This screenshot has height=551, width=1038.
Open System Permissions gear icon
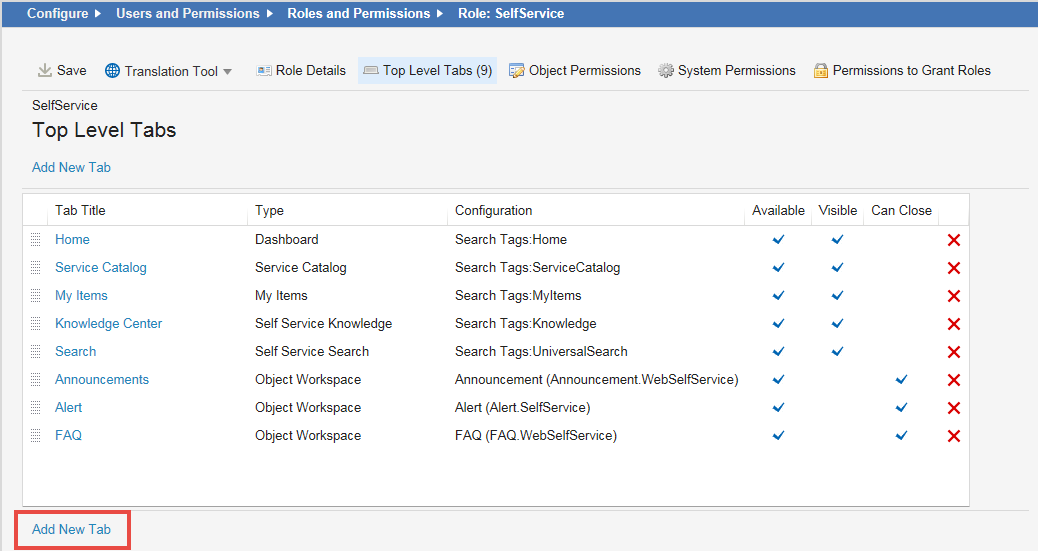click(666, 71)
